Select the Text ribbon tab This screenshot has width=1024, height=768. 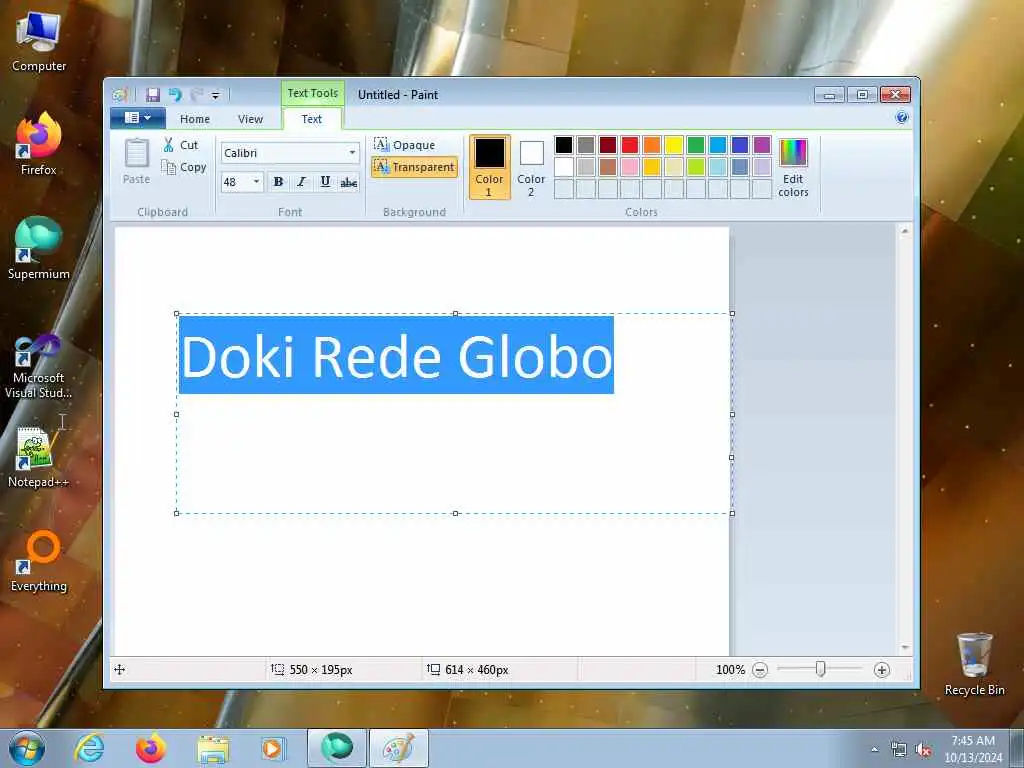point(312,119)
